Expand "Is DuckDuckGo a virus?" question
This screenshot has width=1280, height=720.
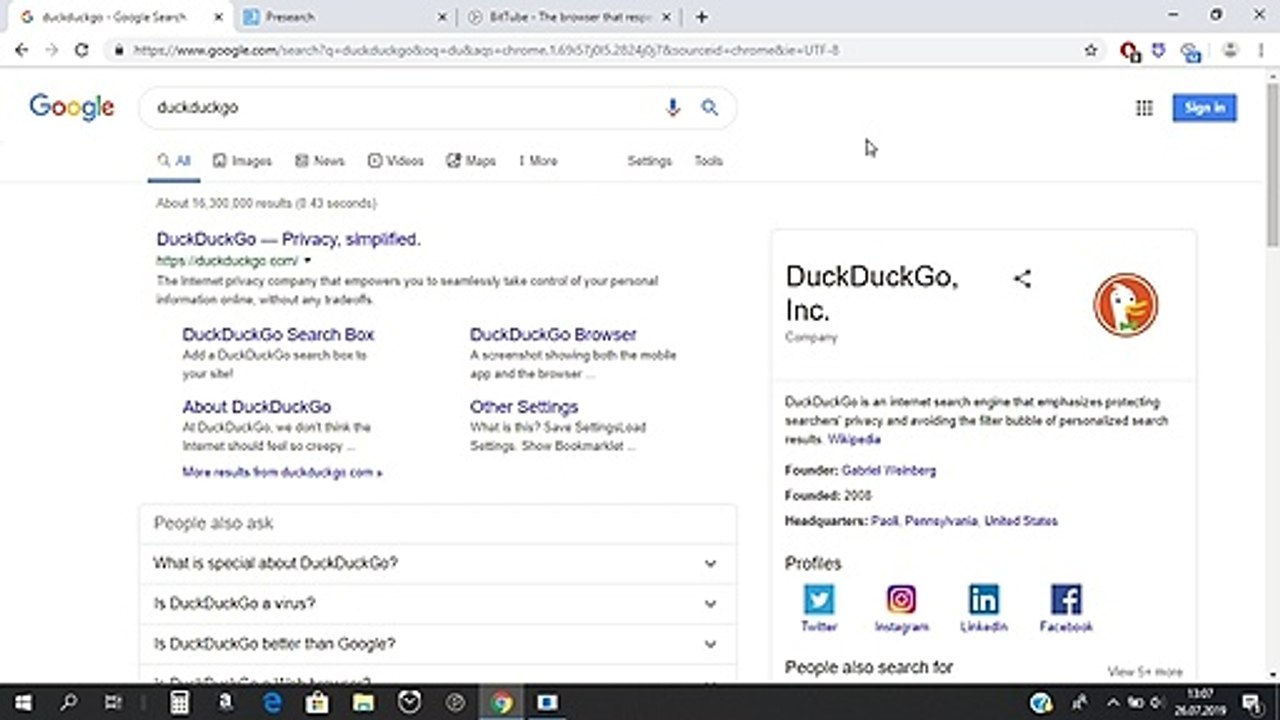[438, 604]
